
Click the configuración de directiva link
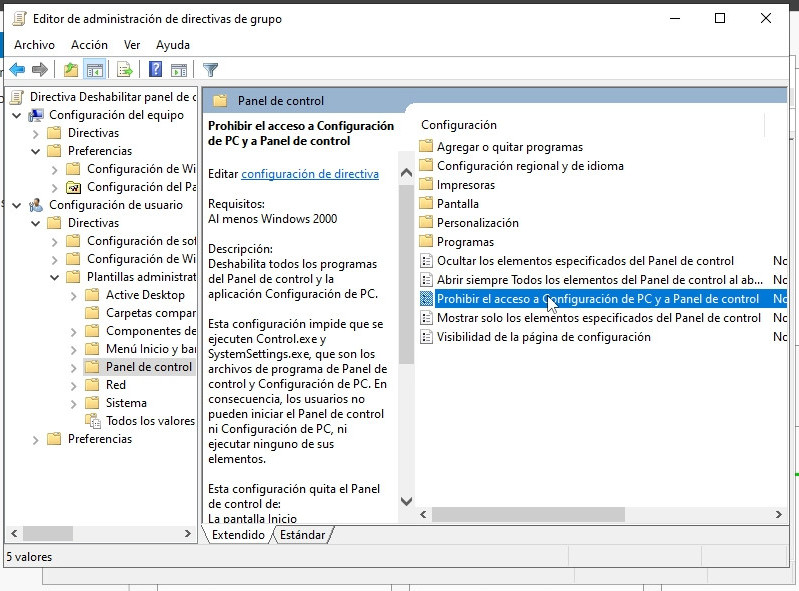coord(310,174)
